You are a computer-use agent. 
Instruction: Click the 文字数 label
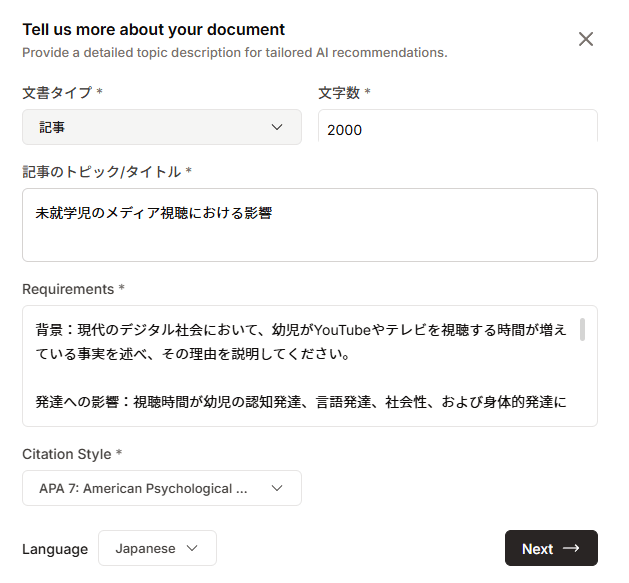(339, 93)
